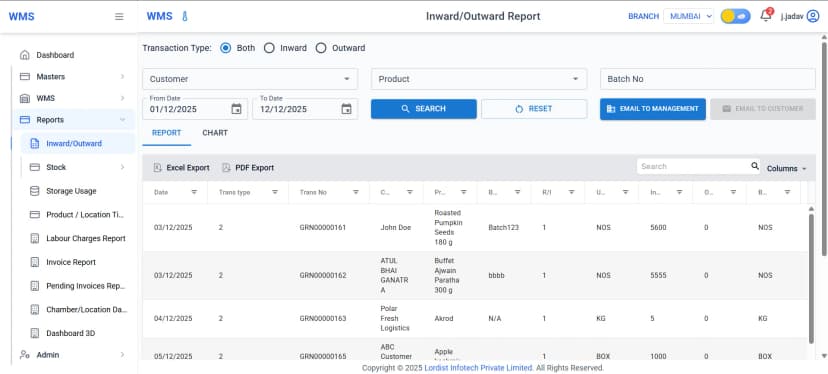Screen dimensions: 828x374
Task: Open filter menu on the In... inward column
Action: click(680, 192)
